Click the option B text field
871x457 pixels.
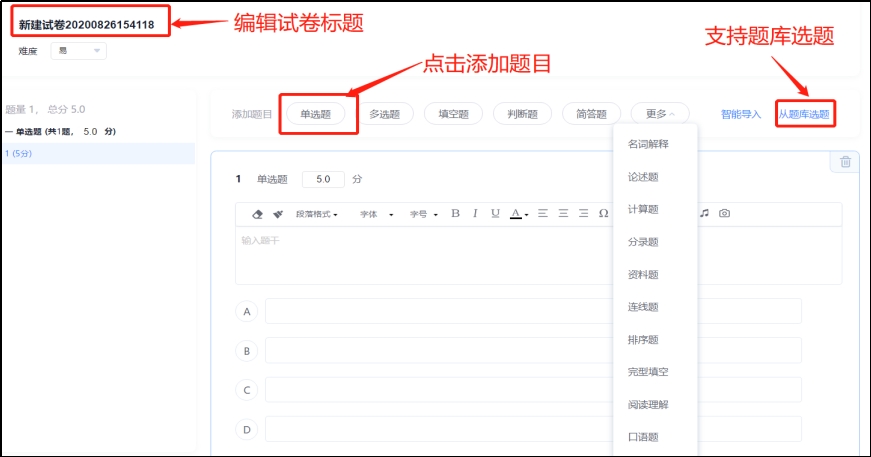click(x=533, y=350)
